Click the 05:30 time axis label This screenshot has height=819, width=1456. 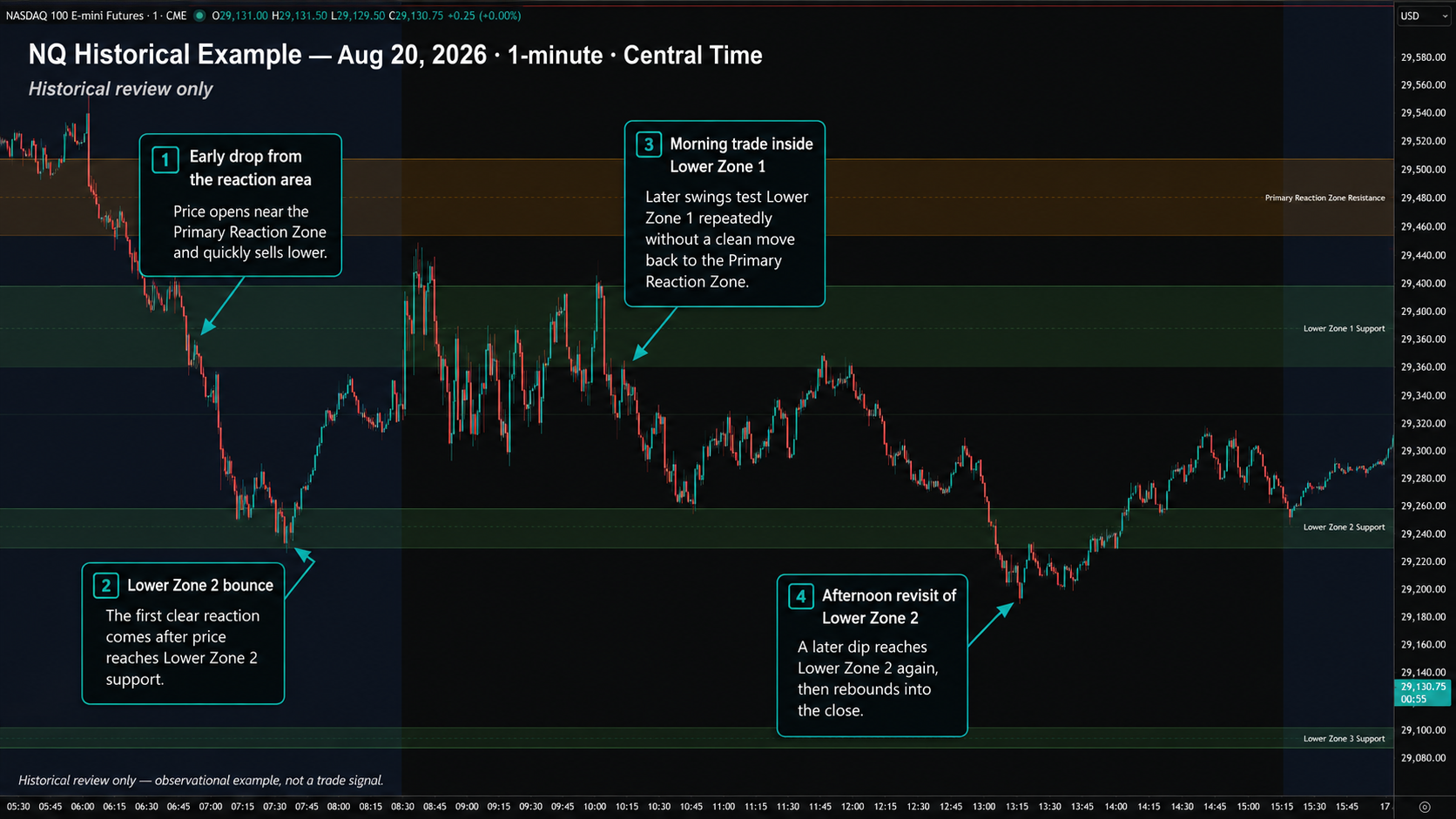coord(18,807)
